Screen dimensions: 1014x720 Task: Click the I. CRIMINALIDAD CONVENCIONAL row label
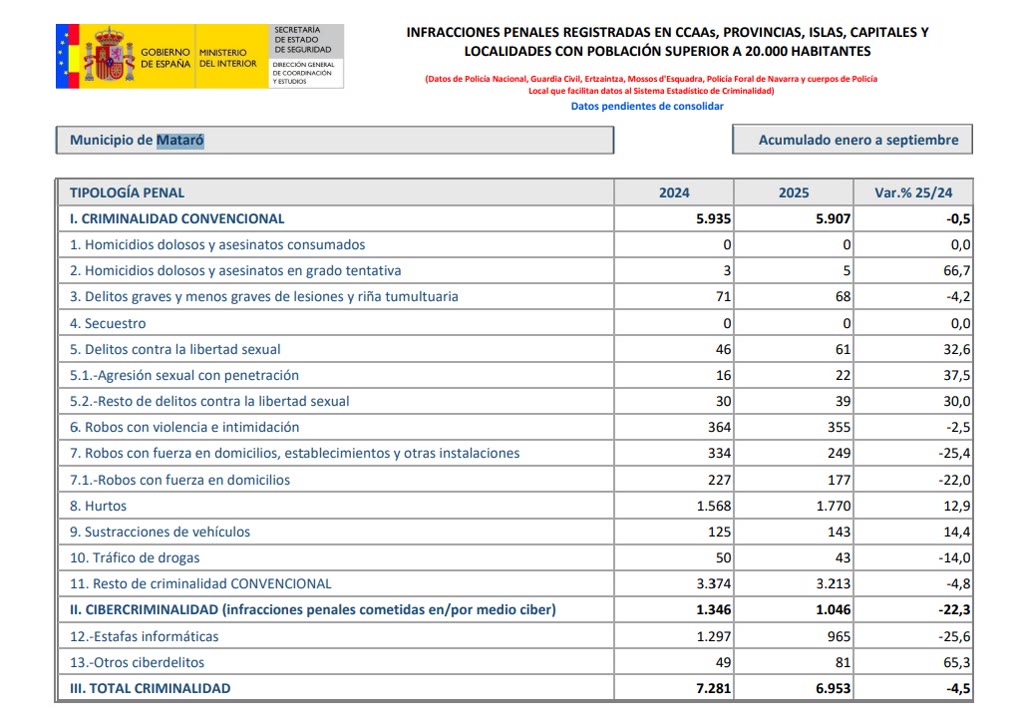pos(177,218)
